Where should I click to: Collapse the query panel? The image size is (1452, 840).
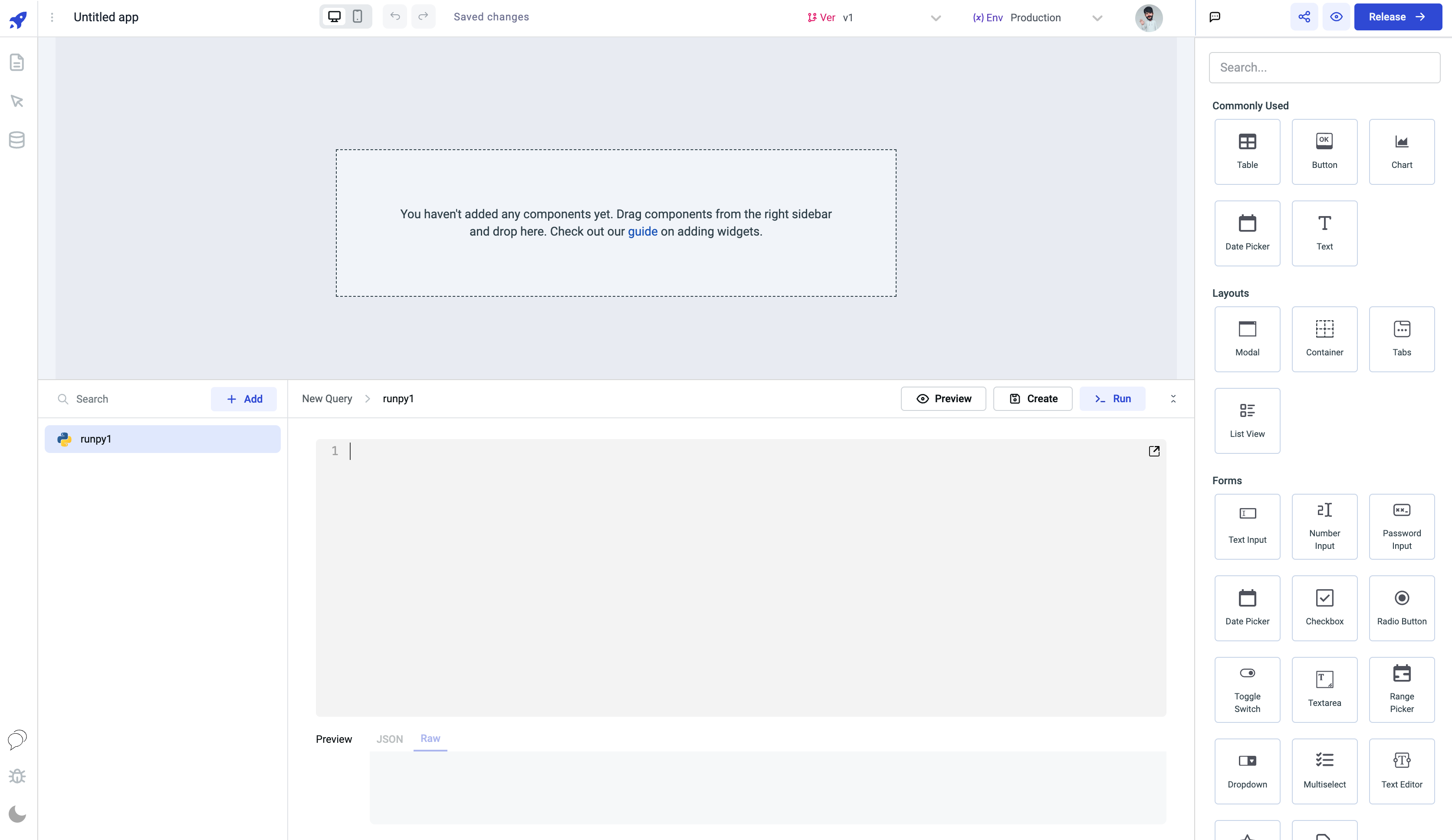point(1173,399)
